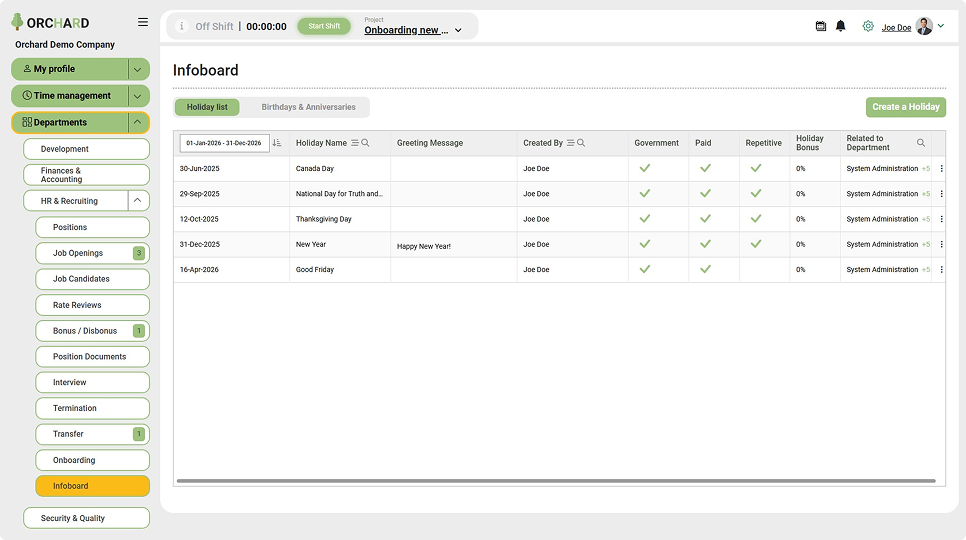Image resolution: width=966 pixels, height=540 pixels.
Task: Expand the My profile section chevron
Action: point(138,70)
